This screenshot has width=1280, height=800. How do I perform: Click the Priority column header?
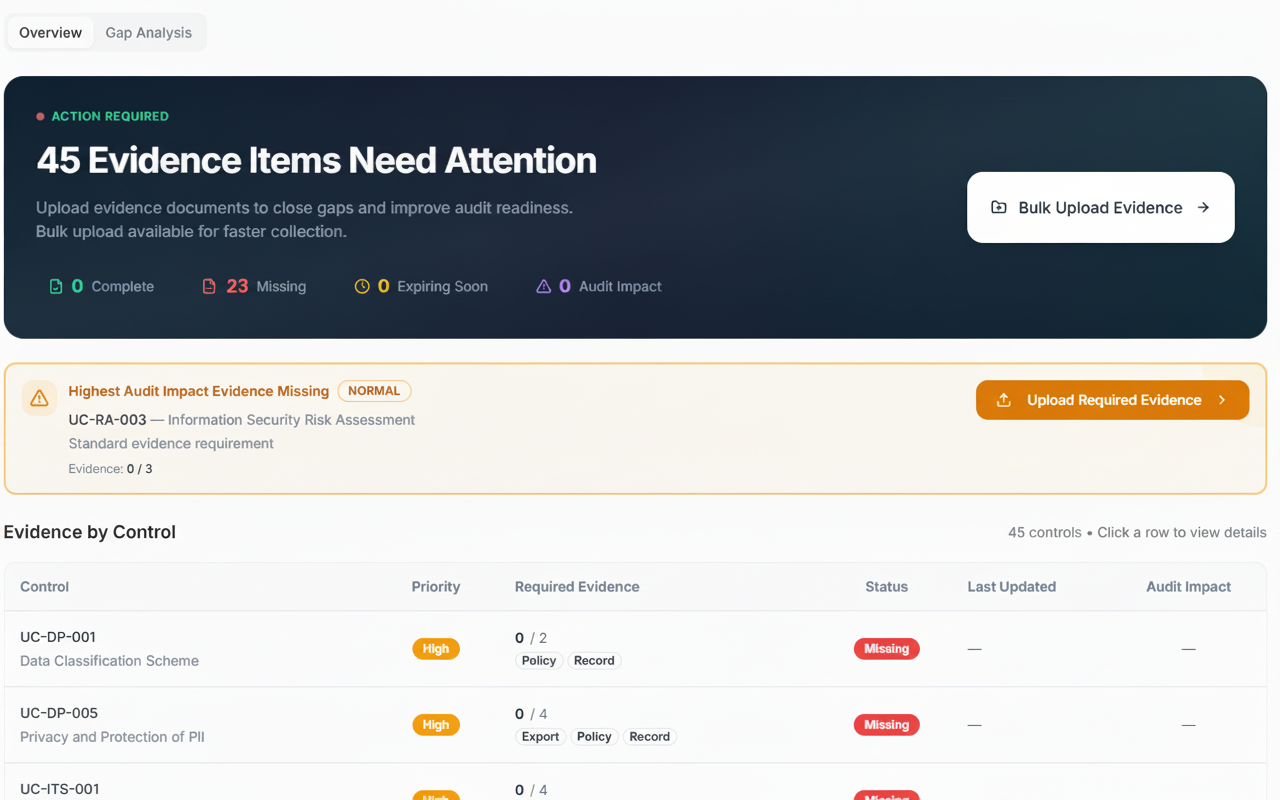[436, 587]
